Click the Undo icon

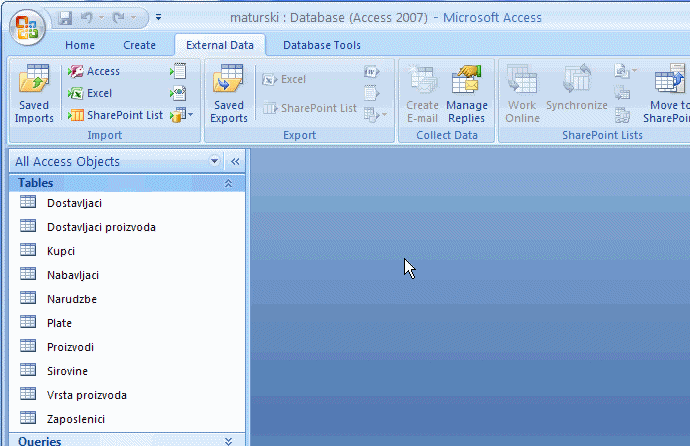pos(87,18)
